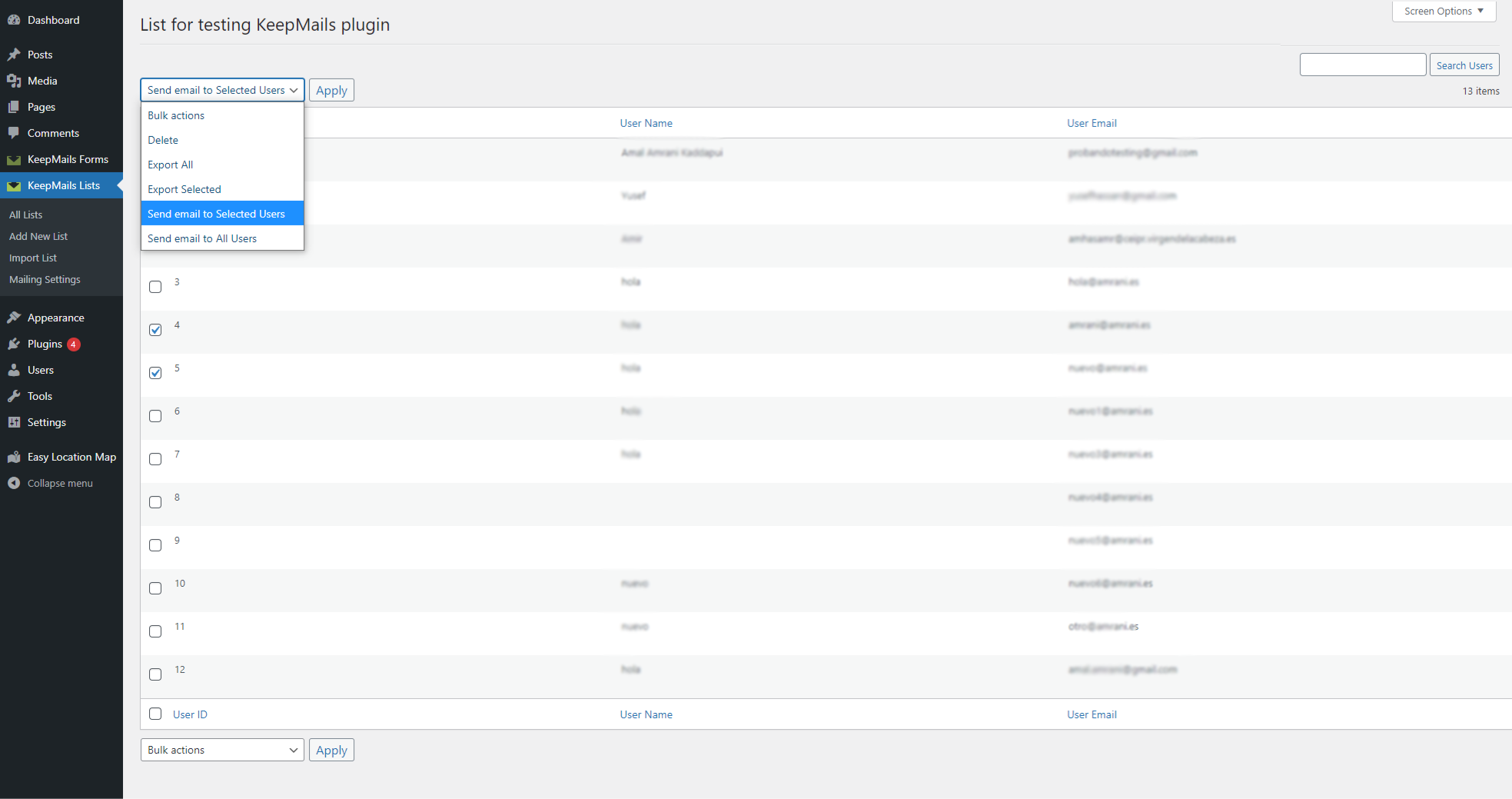Viewport: 1512px width, 799px height.
Task: Open the bottom Bulk actions dropdown
Action: point(223,750)
